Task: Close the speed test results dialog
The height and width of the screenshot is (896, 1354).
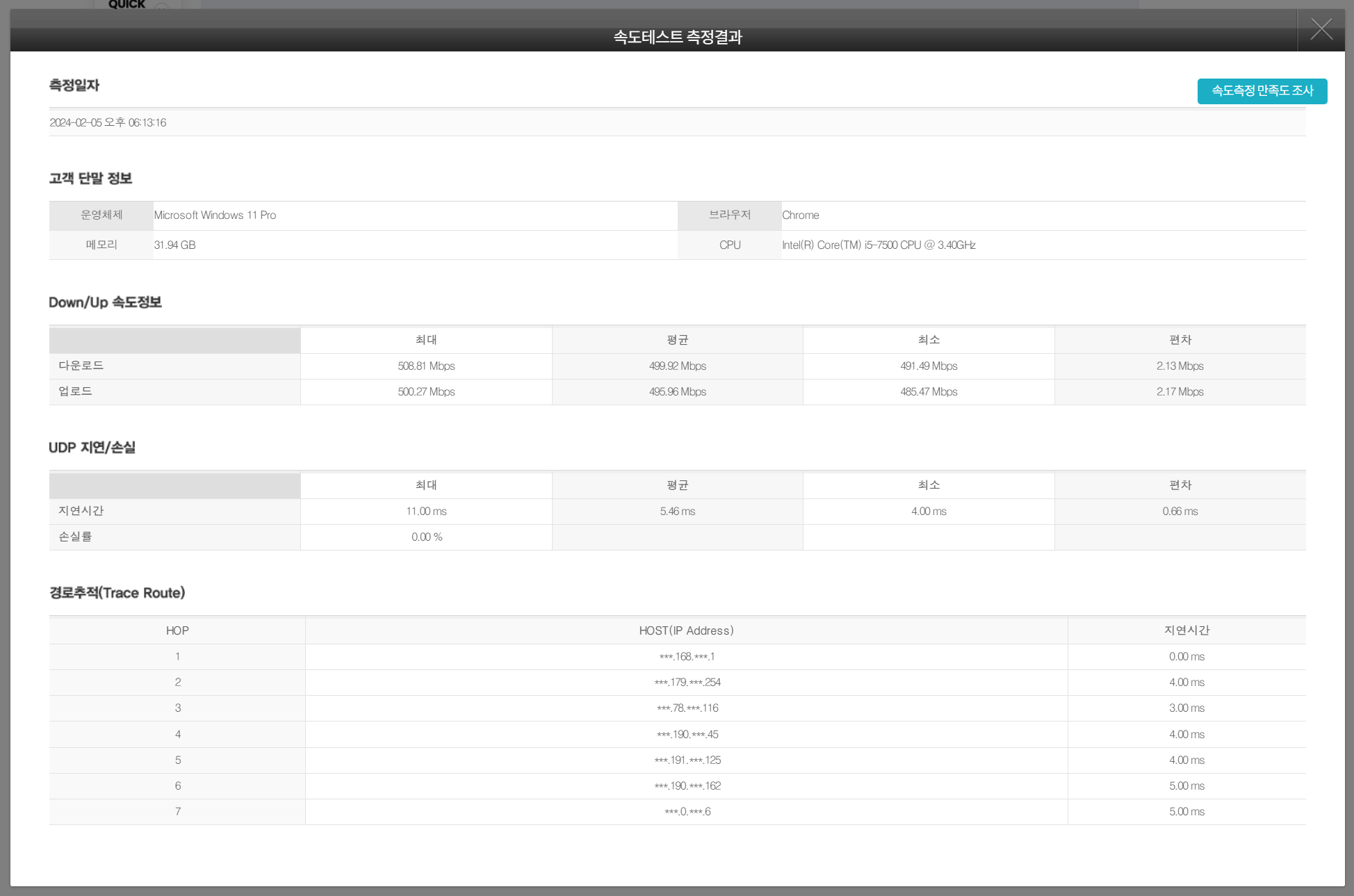Action: click(x=1321, y=30)
